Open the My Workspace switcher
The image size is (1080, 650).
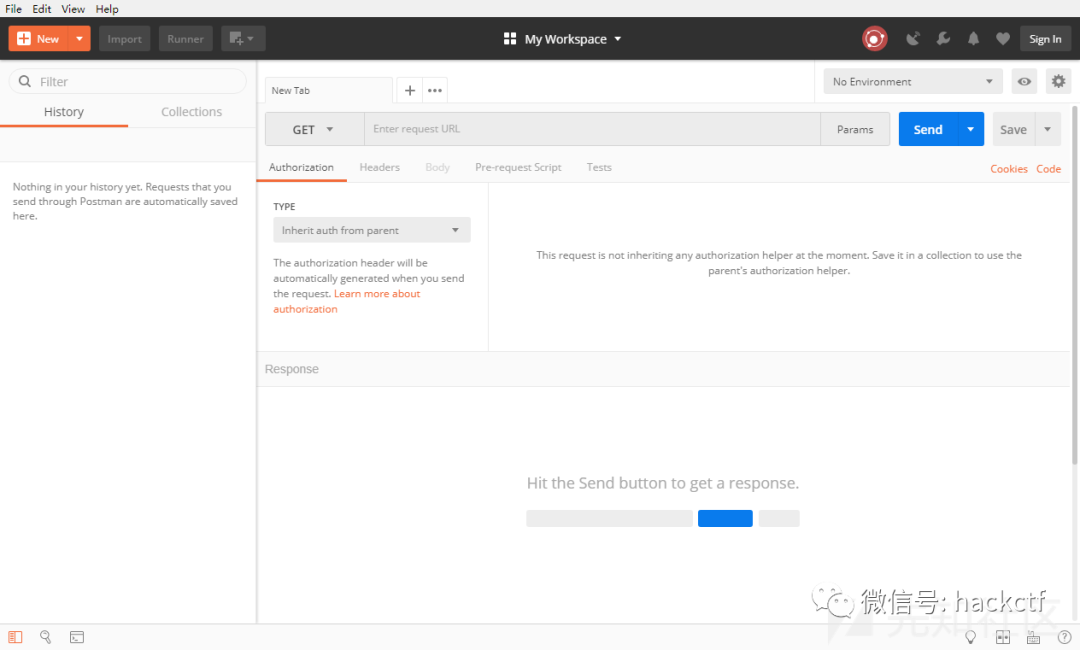[x=563, y=39]
